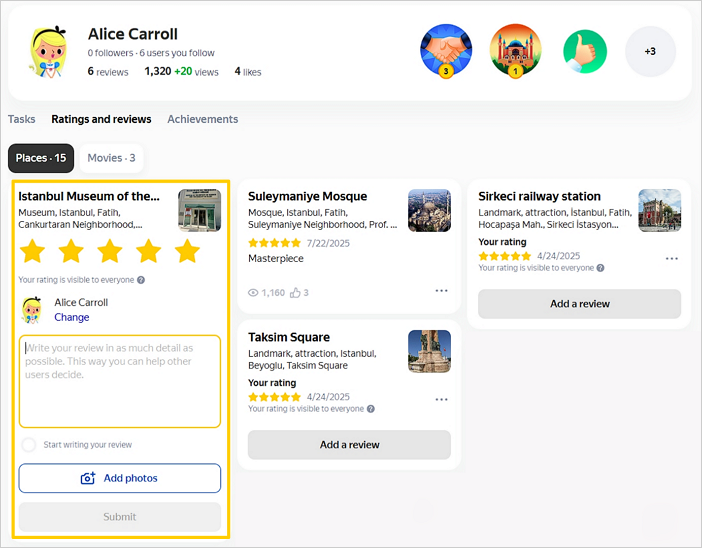Open the three-dot menu on Suleymaniye Mosque card

pyautogui.click(x=441, y=291)
